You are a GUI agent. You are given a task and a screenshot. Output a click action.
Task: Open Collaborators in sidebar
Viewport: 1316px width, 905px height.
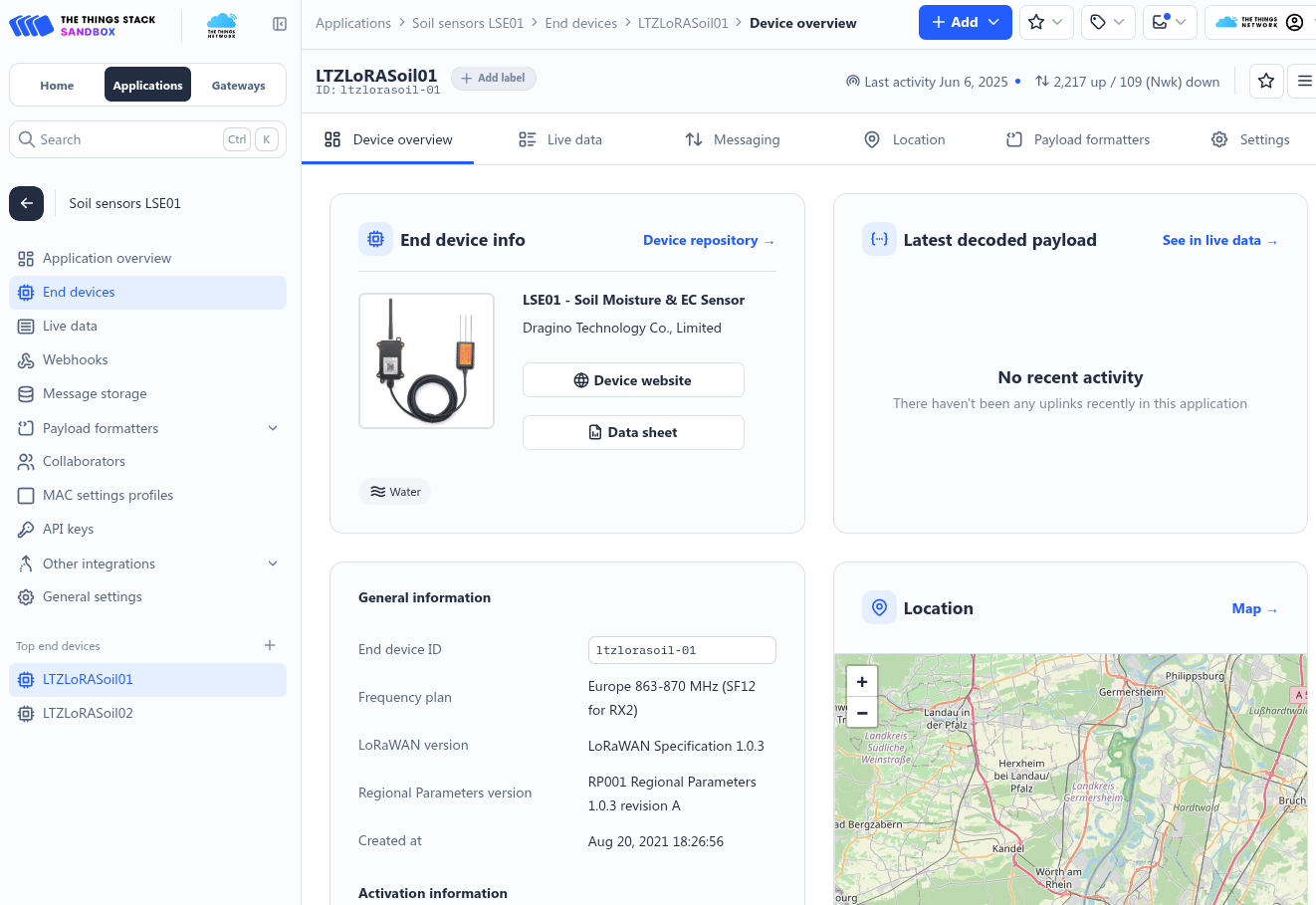click(147, 462)
